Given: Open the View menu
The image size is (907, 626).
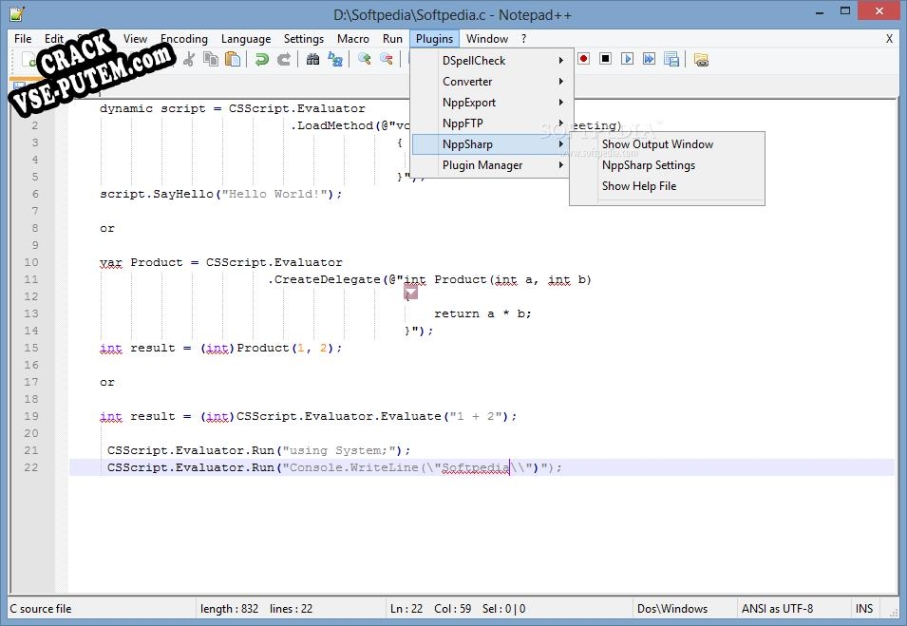Looking at the screenshot, I should [x=135, y=39].
